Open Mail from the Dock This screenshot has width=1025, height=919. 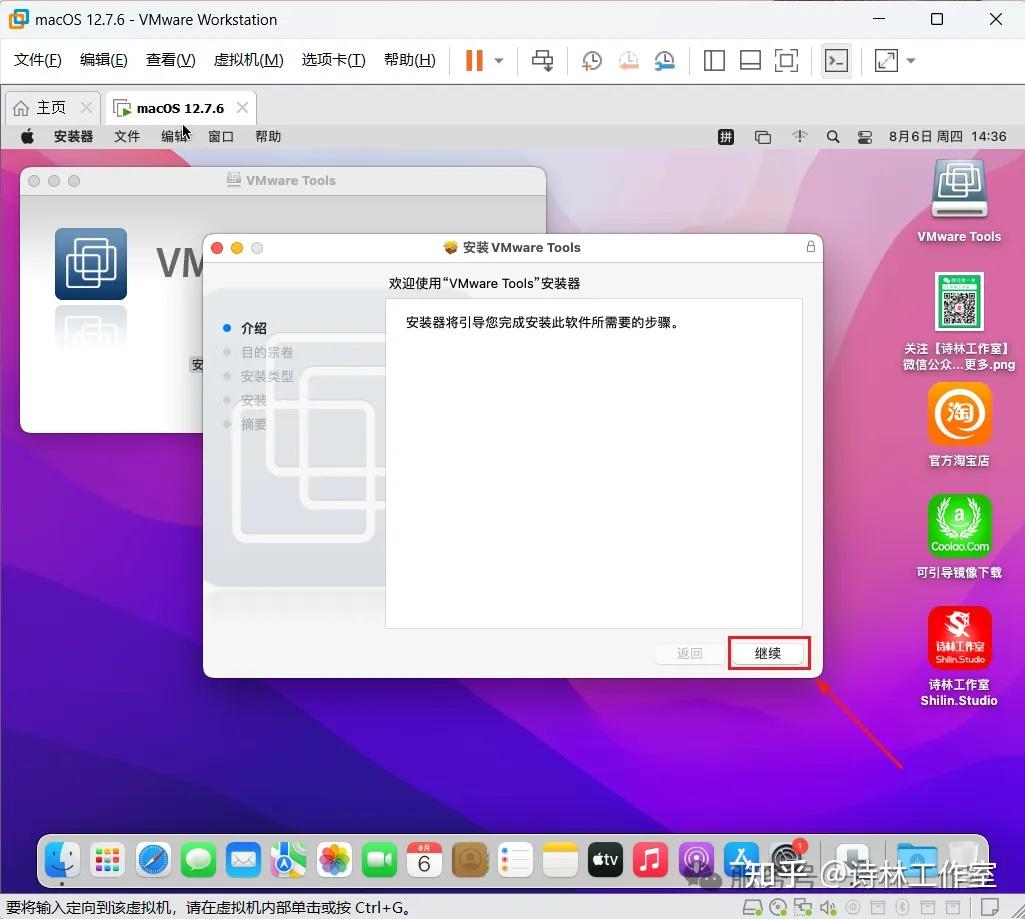243,859
